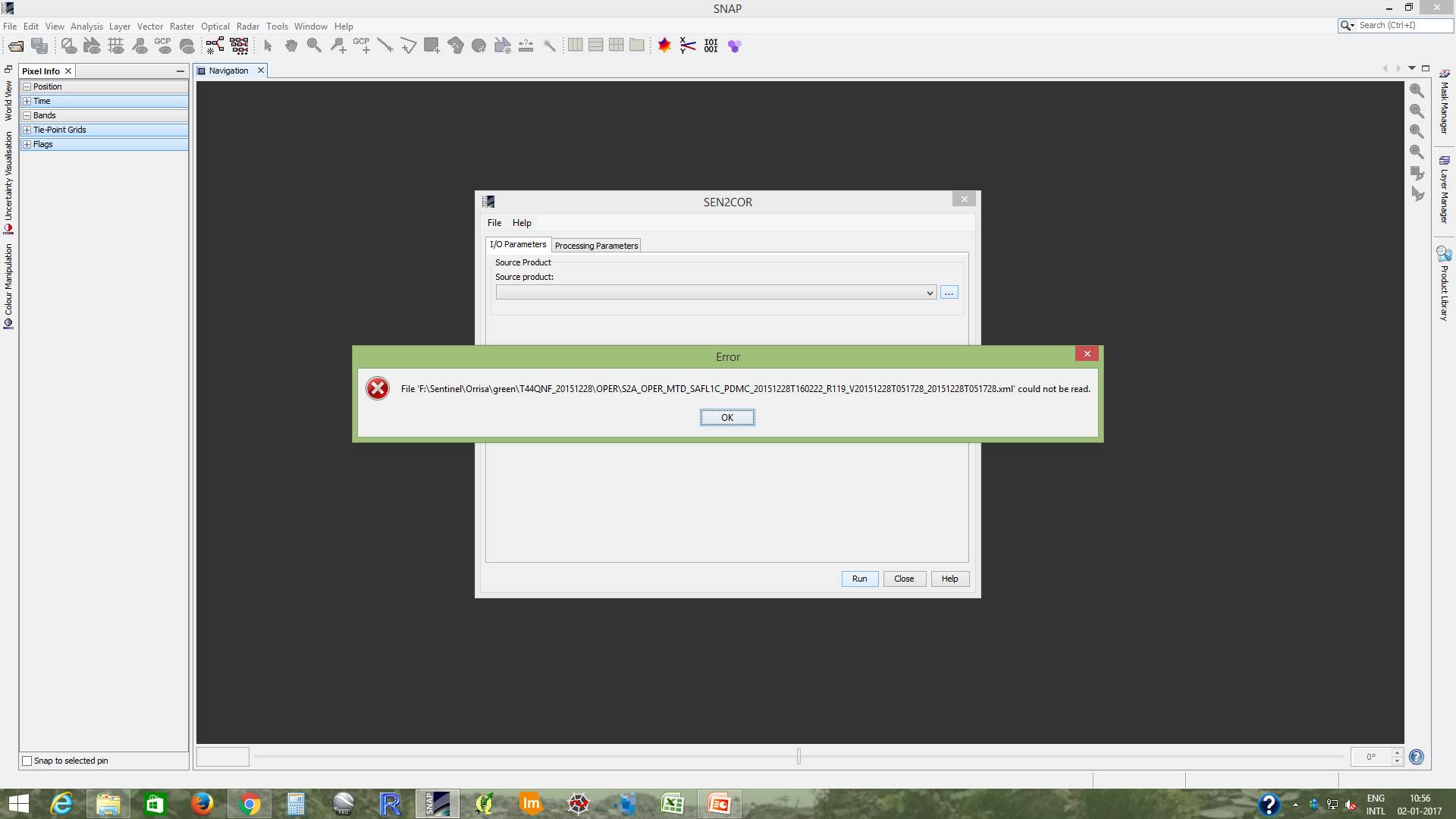The image size is (1456, 819).
Task: Click the Run button in SEN2COR
Action: tap(859, 579)
